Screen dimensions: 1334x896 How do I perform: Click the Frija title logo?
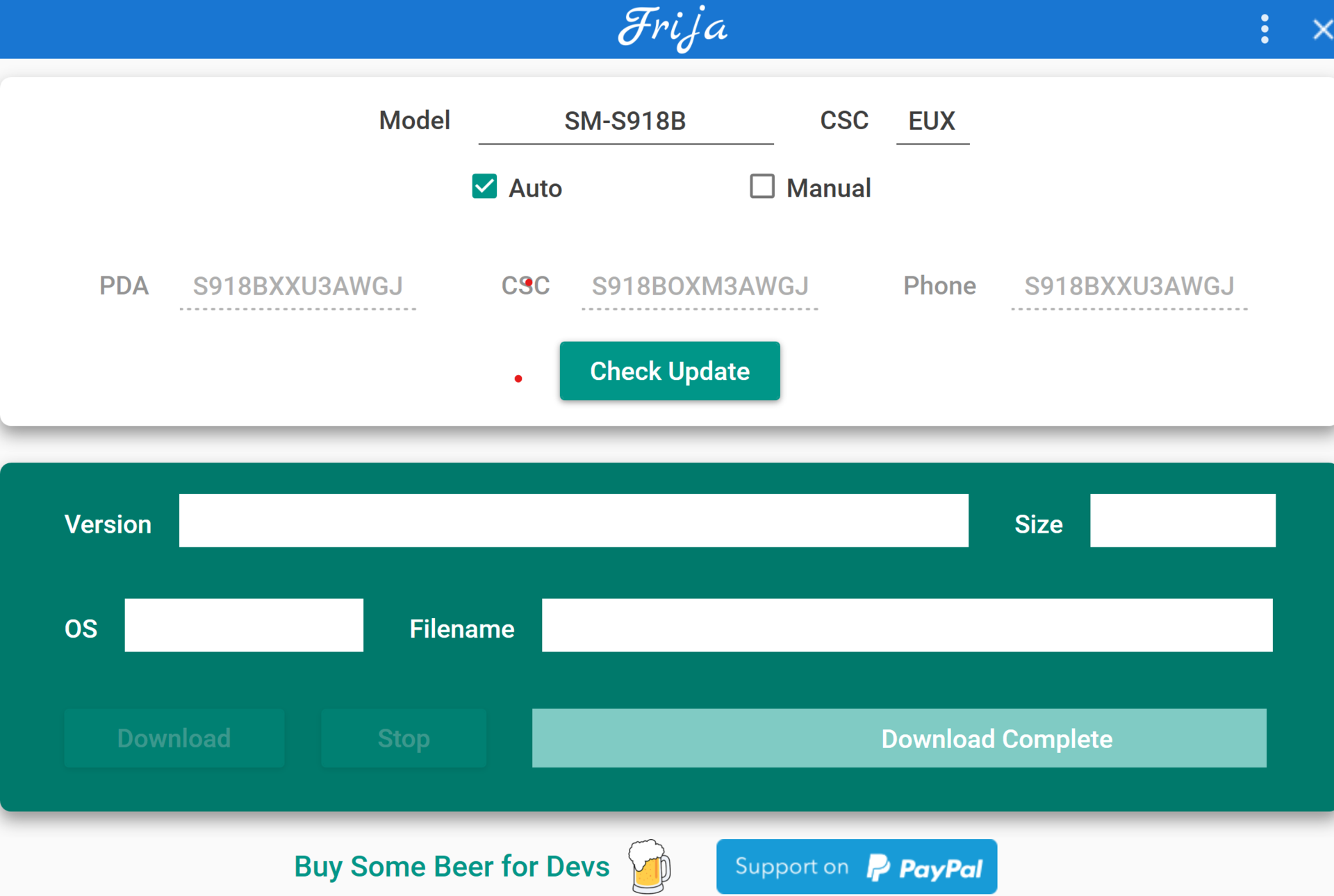pos(672,28)
